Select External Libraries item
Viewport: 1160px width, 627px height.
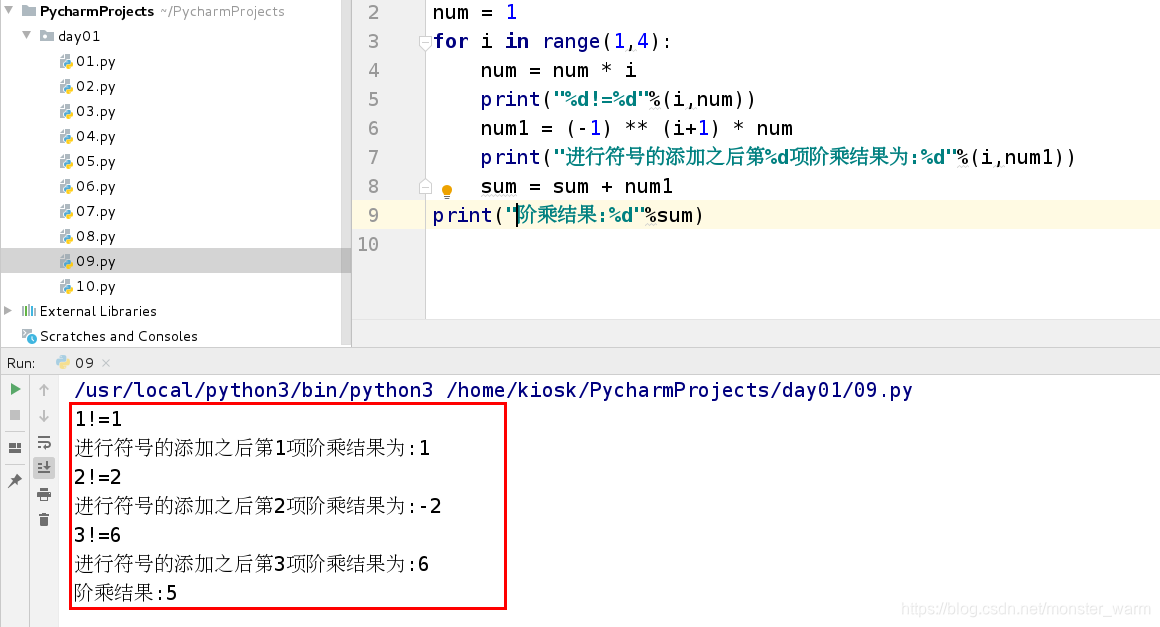click(x=98, y=311)
